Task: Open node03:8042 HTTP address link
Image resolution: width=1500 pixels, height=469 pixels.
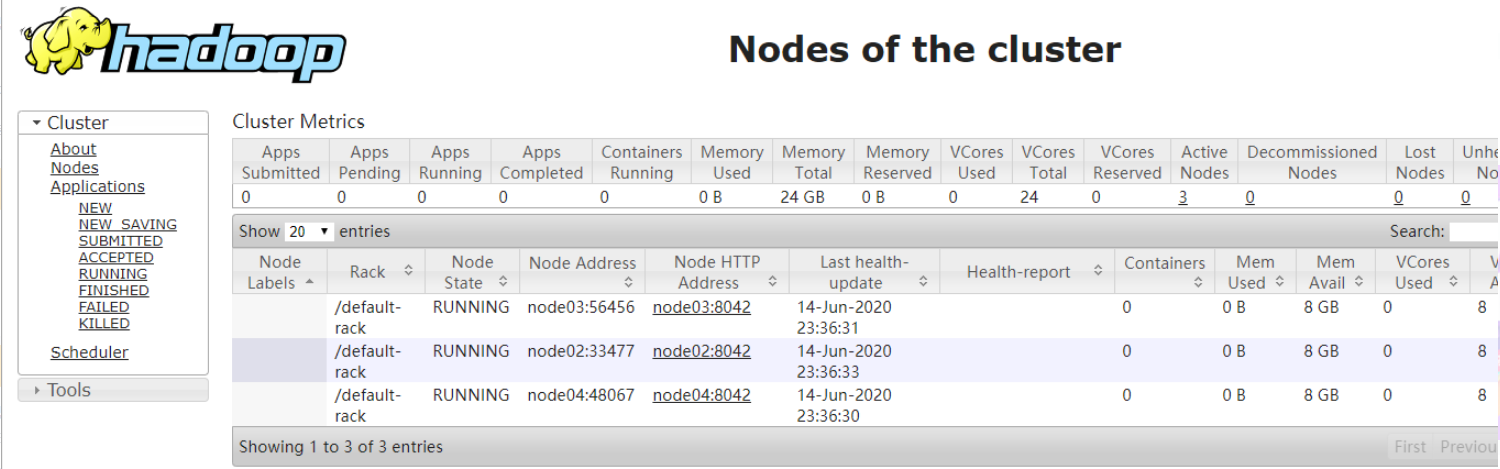Action: click(701, 307)
